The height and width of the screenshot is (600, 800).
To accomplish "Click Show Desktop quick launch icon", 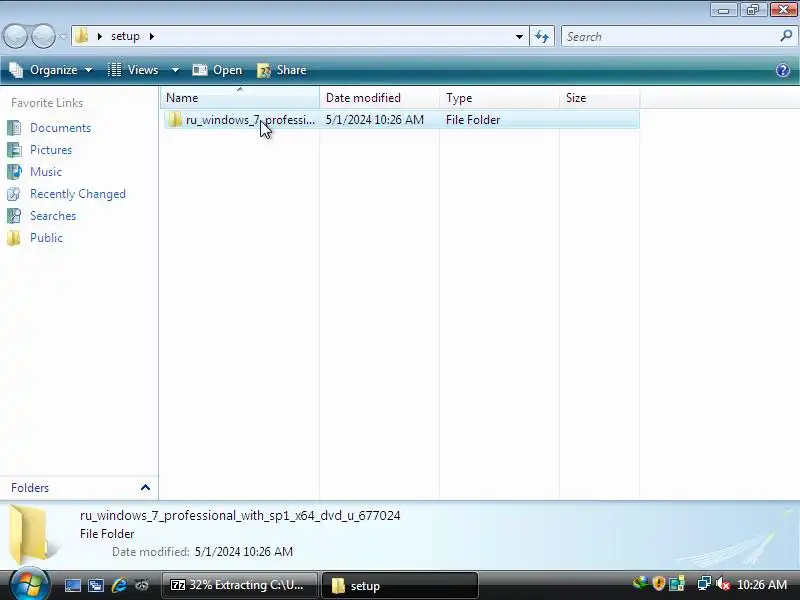I will pyautogui.click(x=72, y=585).
